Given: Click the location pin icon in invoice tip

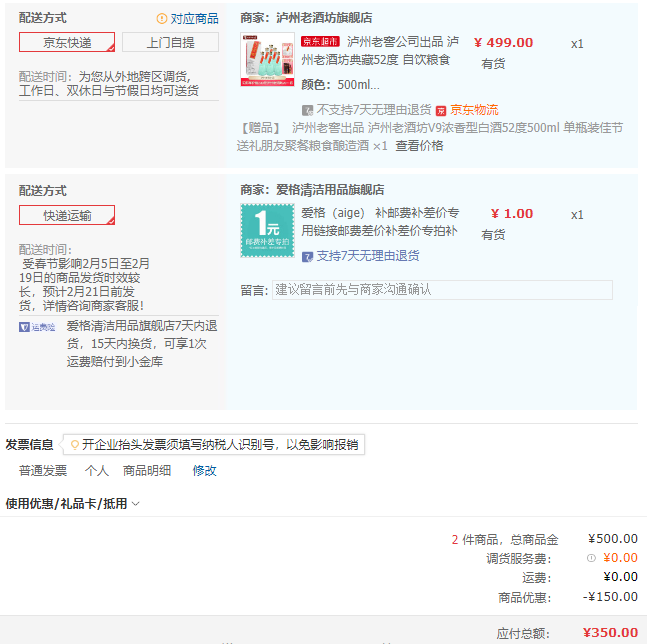Looking at the screenshot, I should pyautogui.click(x=74, y=444).
